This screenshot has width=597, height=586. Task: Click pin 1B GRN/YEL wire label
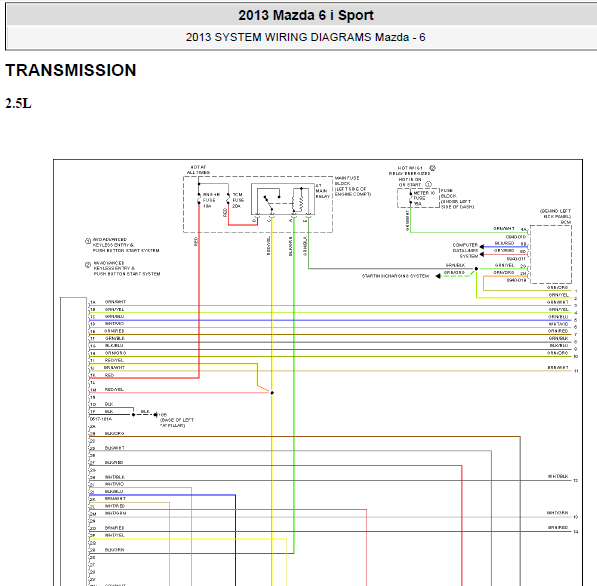[x=114, y=309]
